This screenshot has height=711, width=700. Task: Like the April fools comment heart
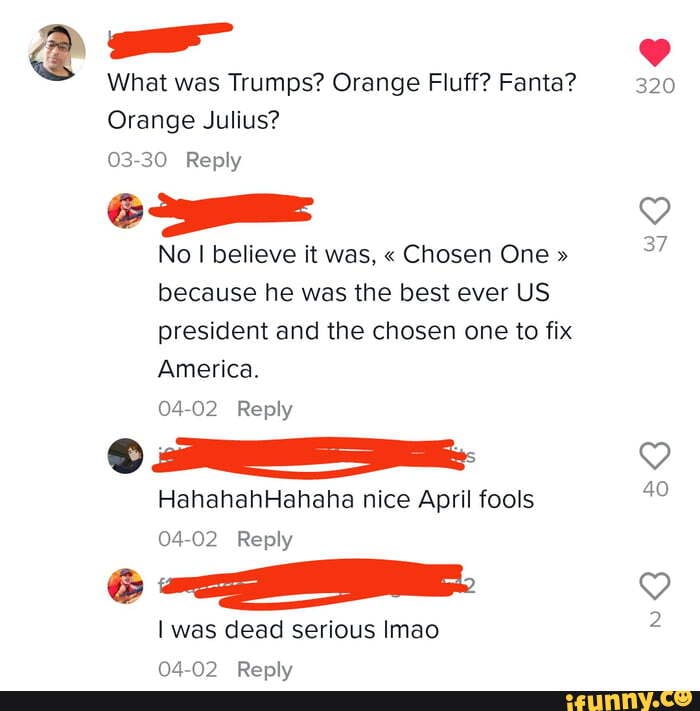pos(655,456)
